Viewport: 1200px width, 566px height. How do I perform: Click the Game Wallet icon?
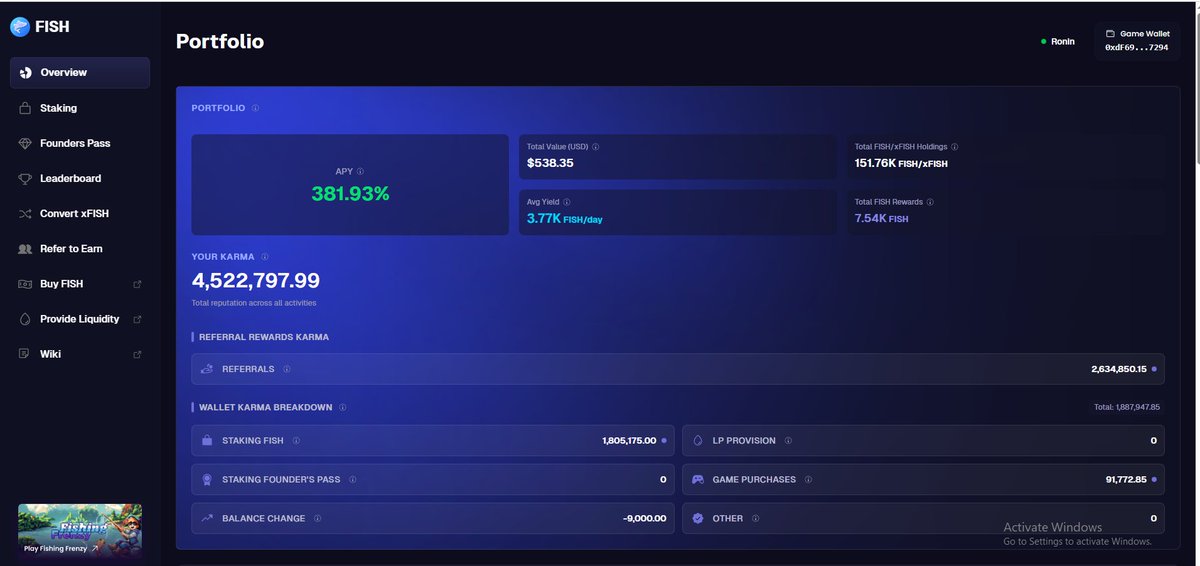[x=1110, y=34]
